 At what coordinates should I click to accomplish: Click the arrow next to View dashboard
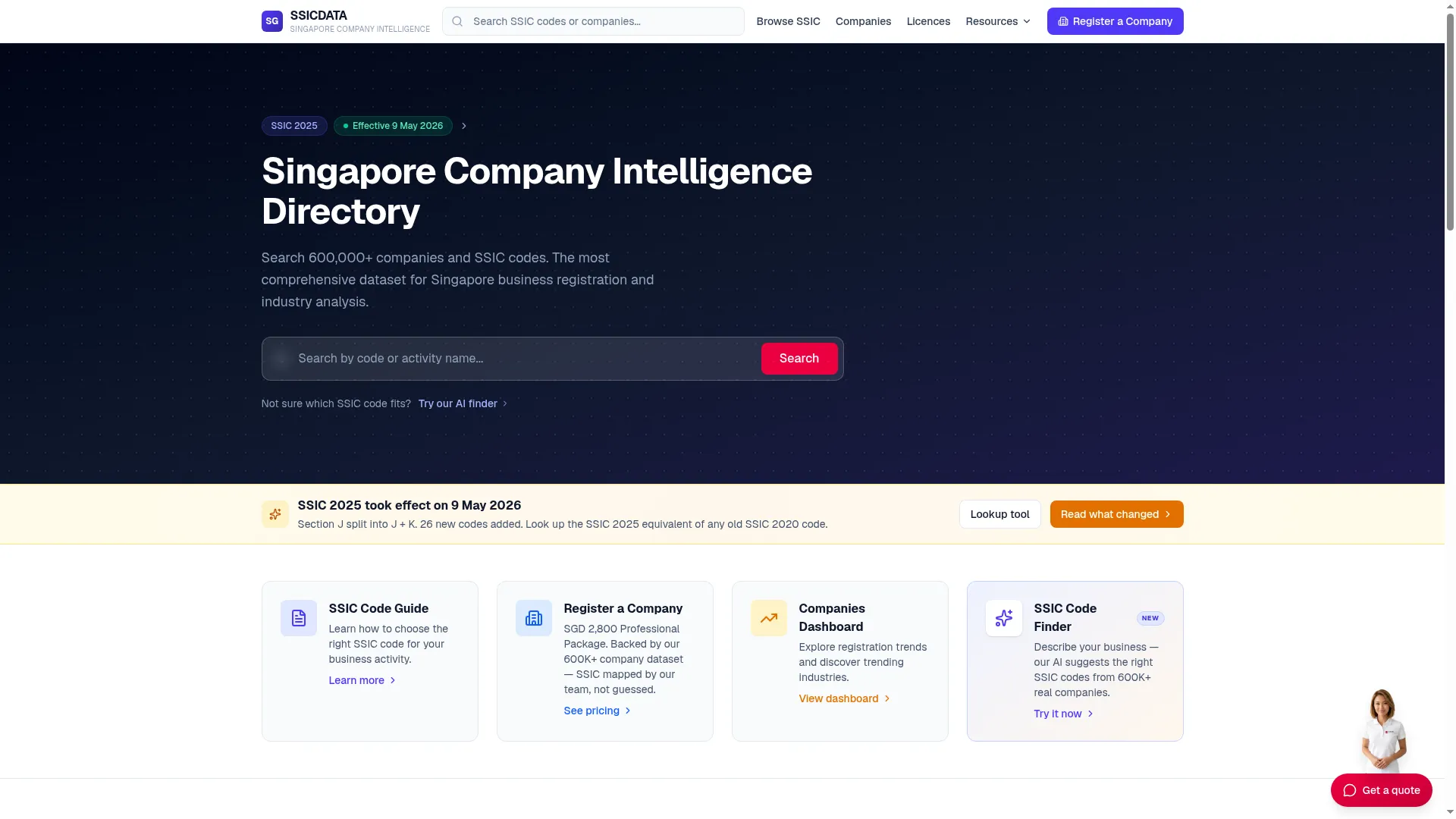887,698
